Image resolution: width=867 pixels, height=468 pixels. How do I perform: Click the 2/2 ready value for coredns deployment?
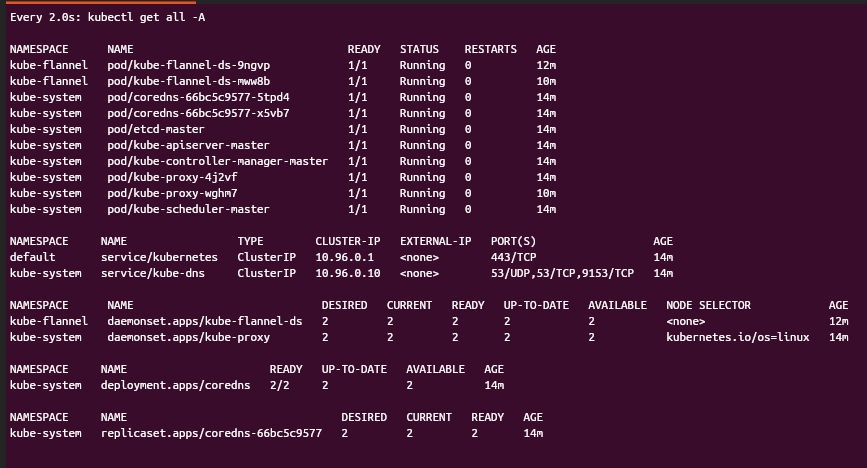click(279, 386)
